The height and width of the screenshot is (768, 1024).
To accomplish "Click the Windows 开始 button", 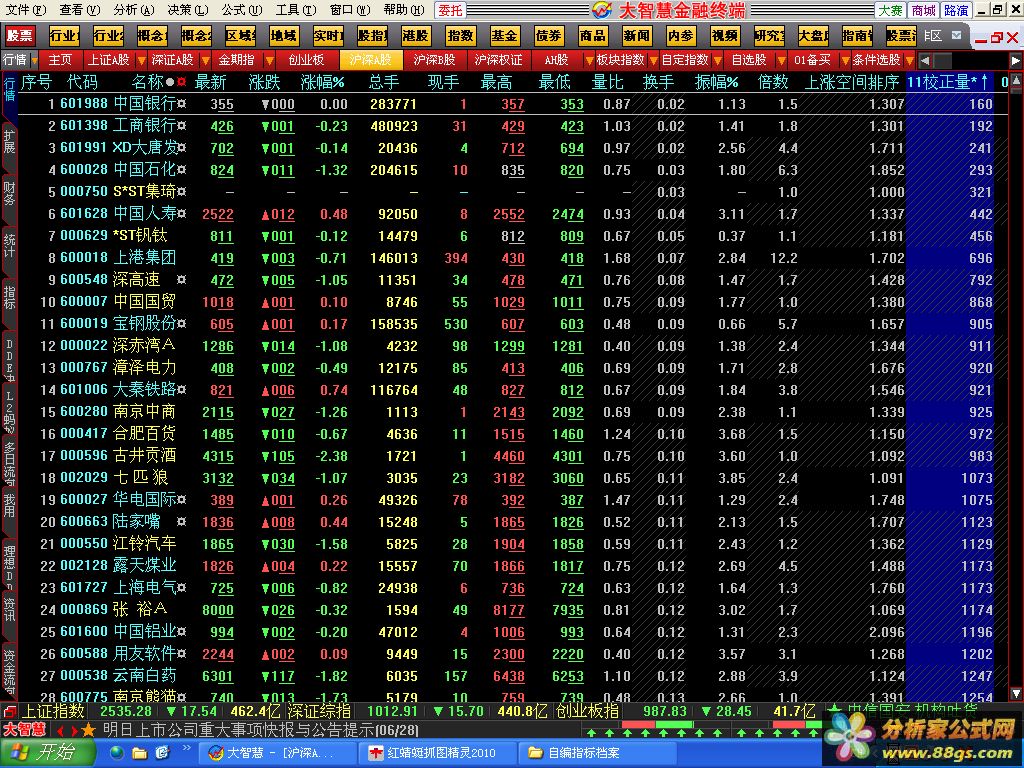I will coord(48,753).
